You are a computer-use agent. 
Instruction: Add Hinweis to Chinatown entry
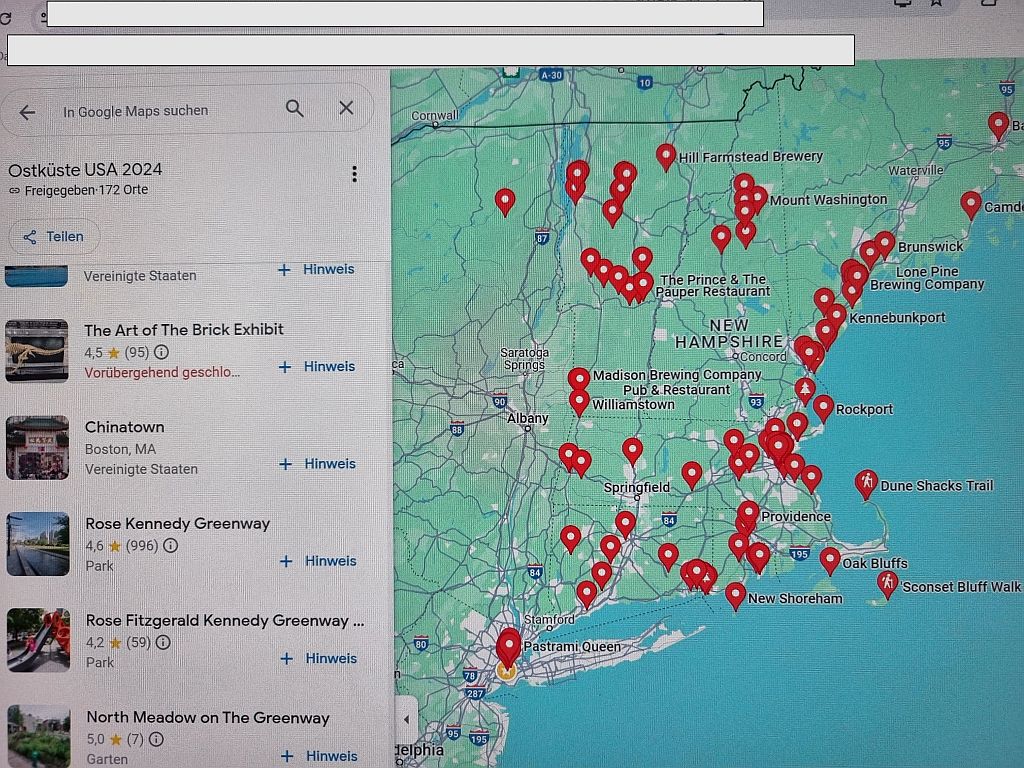click(318, 464)
